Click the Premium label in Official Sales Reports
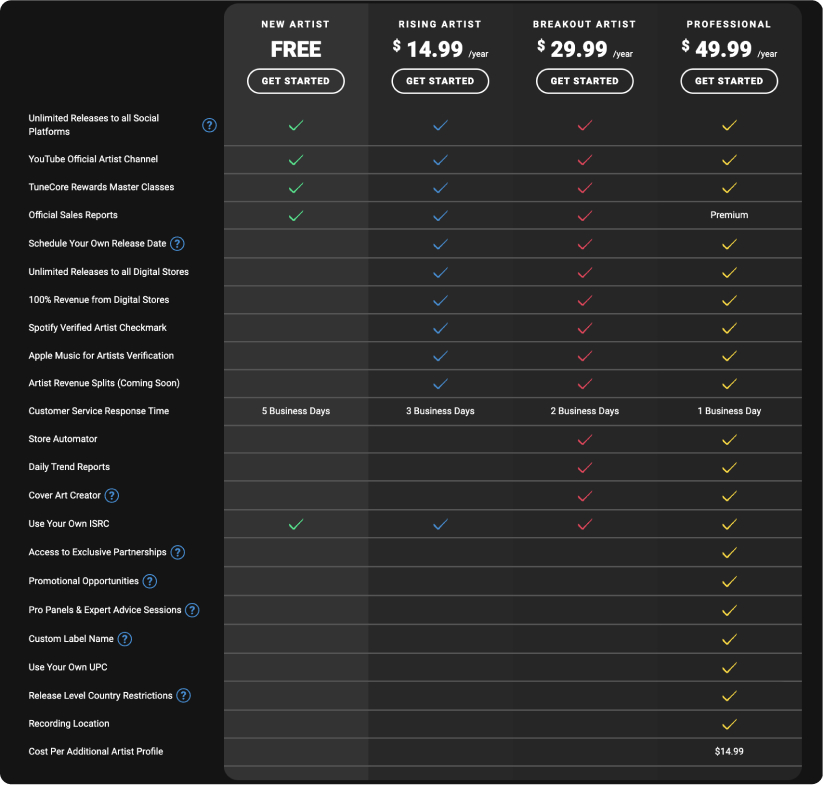 (x=729, y=215)
